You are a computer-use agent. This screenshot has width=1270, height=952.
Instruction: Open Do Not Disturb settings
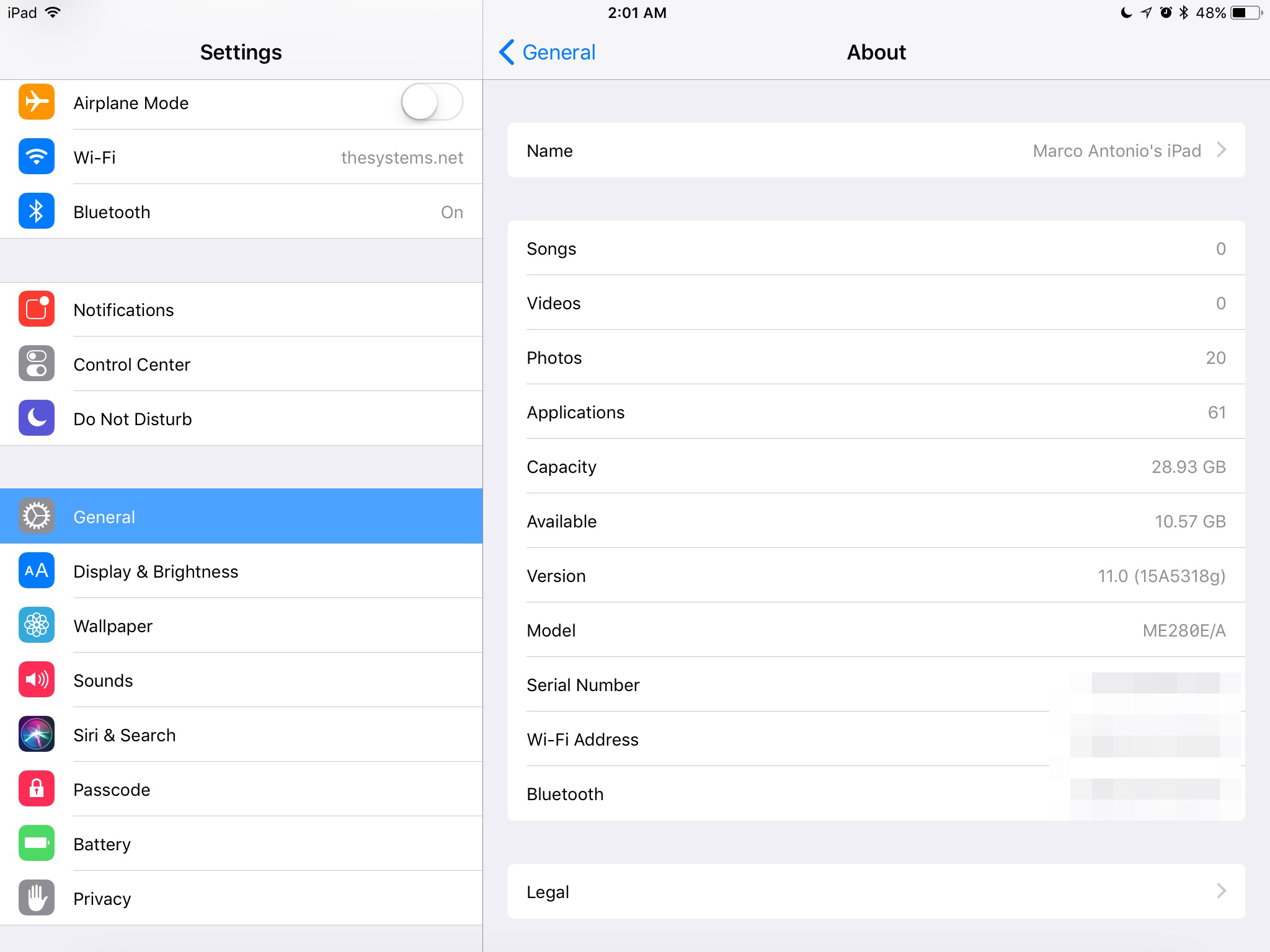[x=241, y=418]
